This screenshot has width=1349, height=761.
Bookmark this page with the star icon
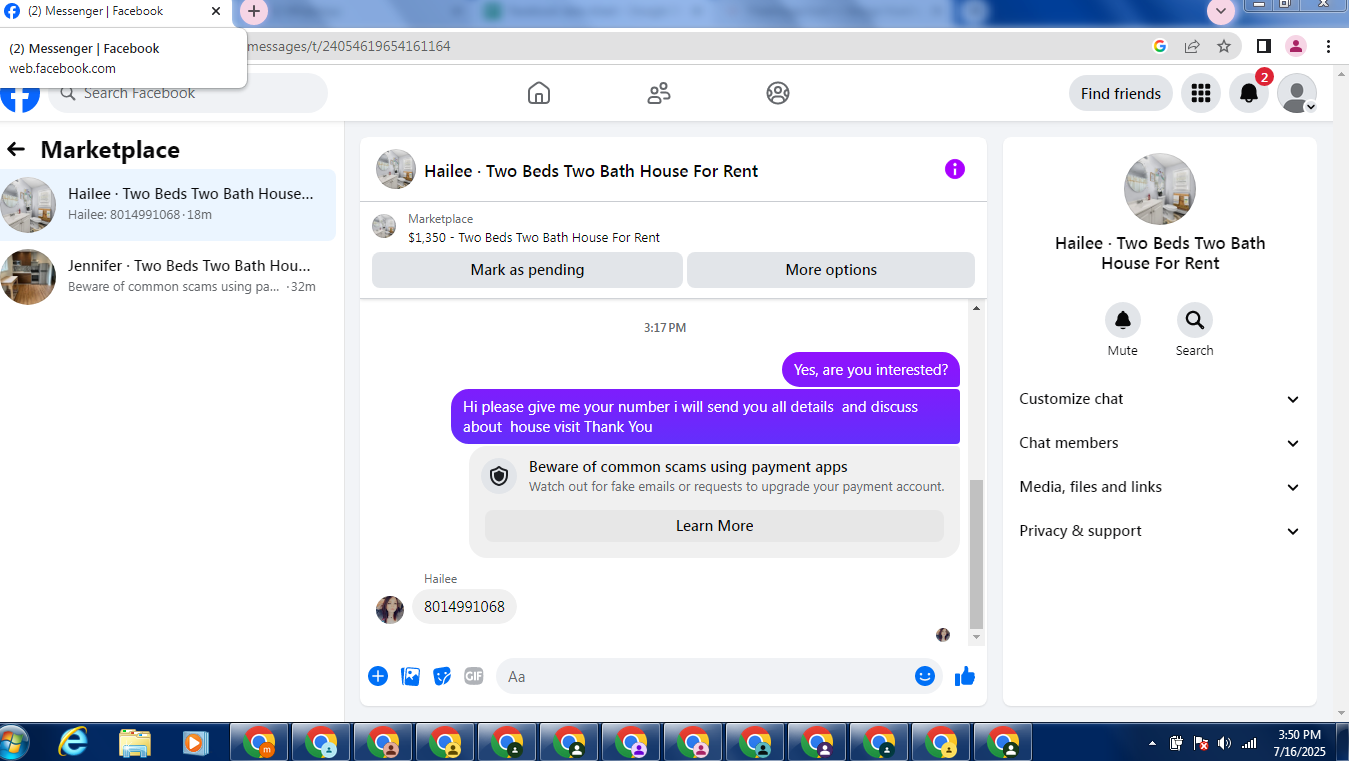pos(1224,46)
